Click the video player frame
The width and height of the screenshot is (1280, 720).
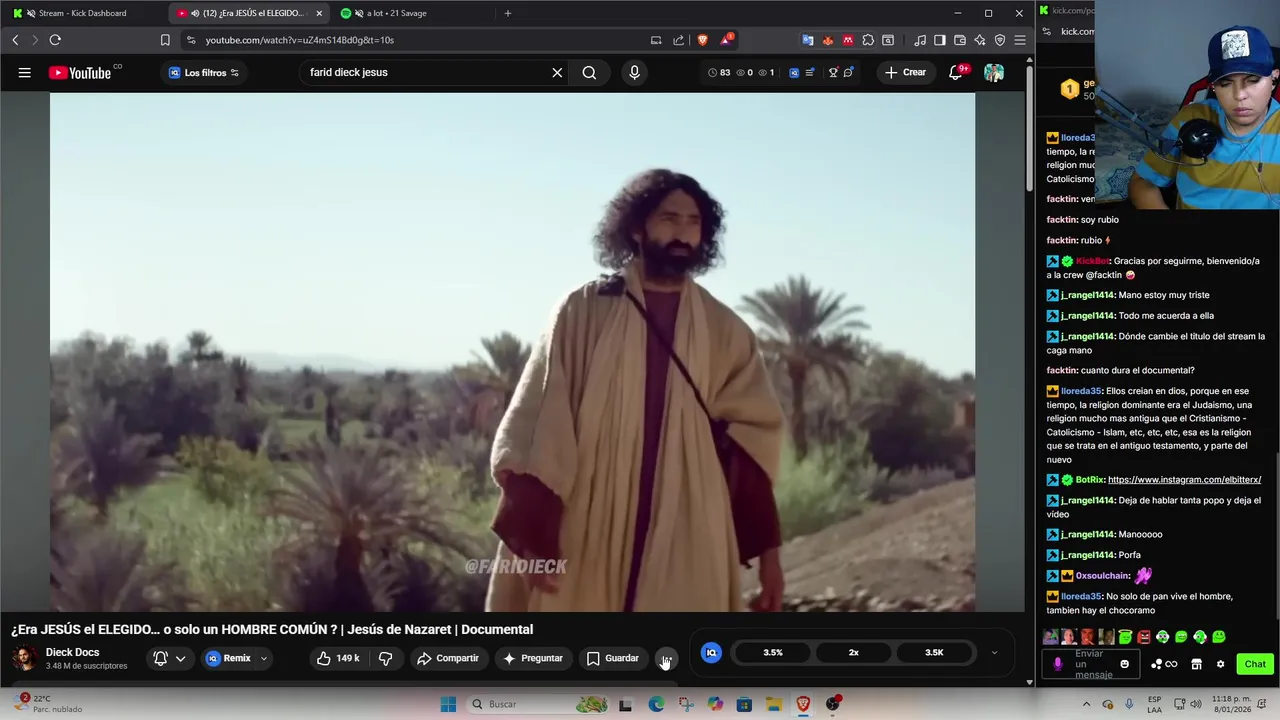point(512,352)
